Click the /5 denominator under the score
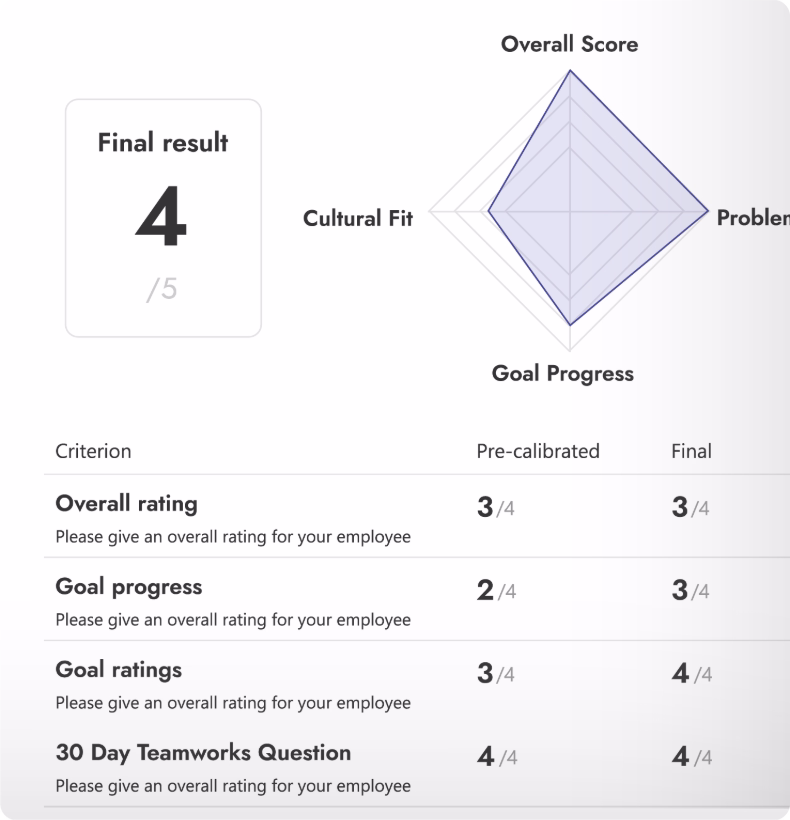Viewport: 790px width, 820px height. [163, 290]
